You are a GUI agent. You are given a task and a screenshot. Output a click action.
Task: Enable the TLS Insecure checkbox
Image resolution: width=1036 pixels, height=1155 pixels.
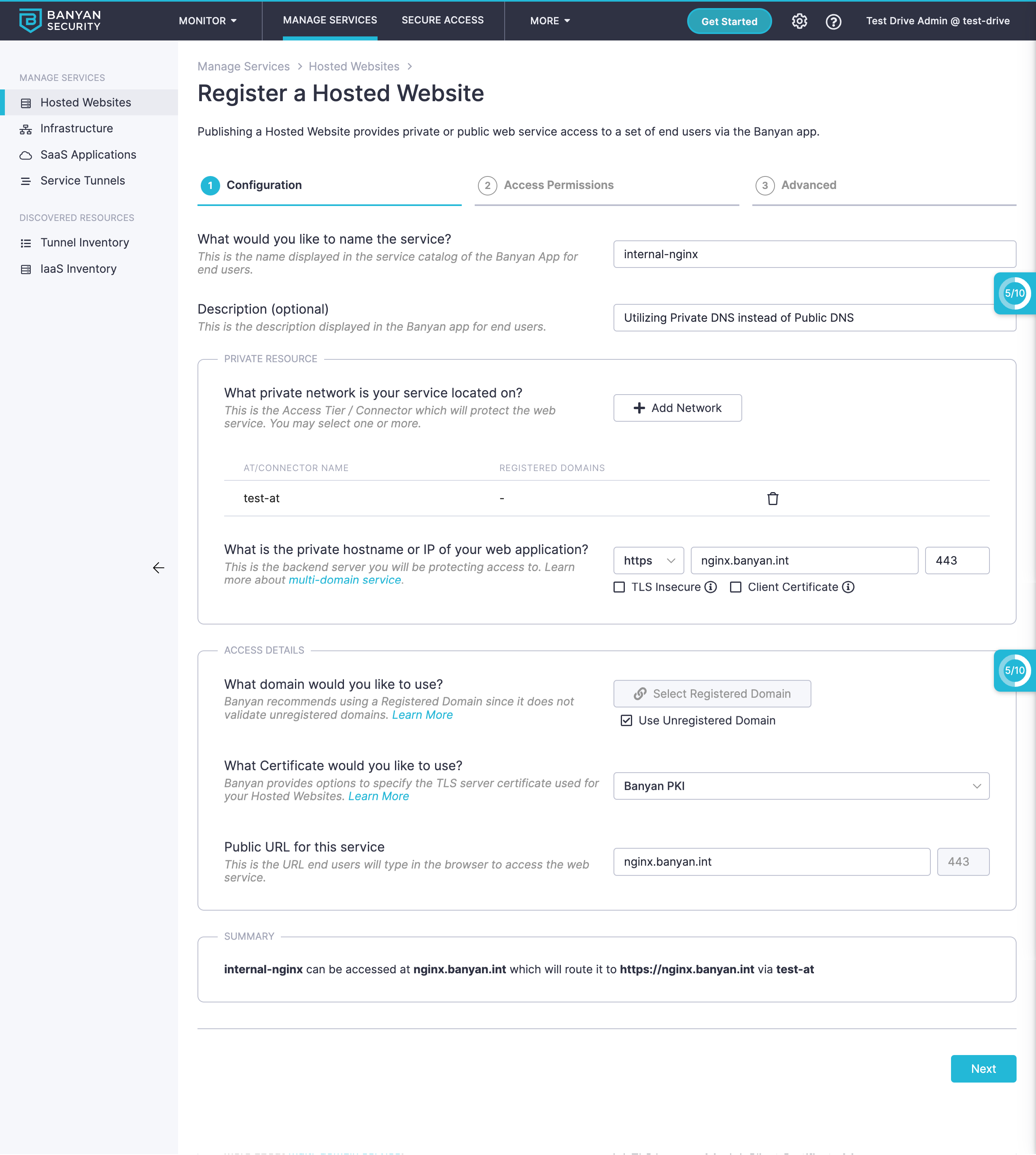pos(619,587)
